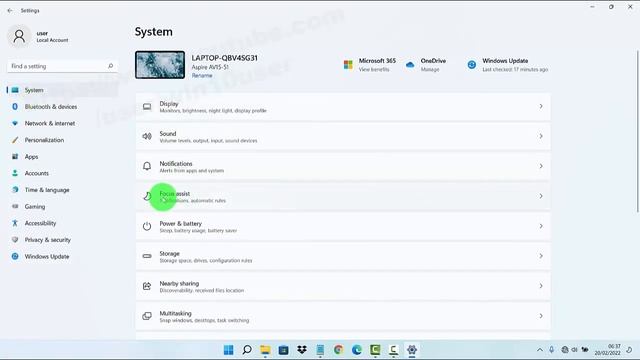640x360 pixels.
Task: Expand the Display row chevron
Action: (x=541, y=107)
